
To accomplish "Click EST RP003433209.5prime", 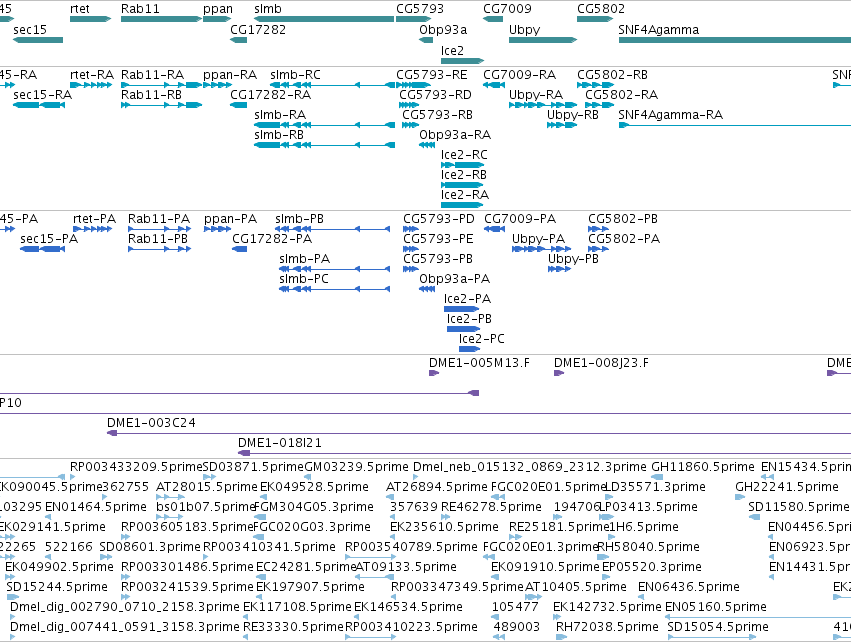I will (x=136, y=467).
